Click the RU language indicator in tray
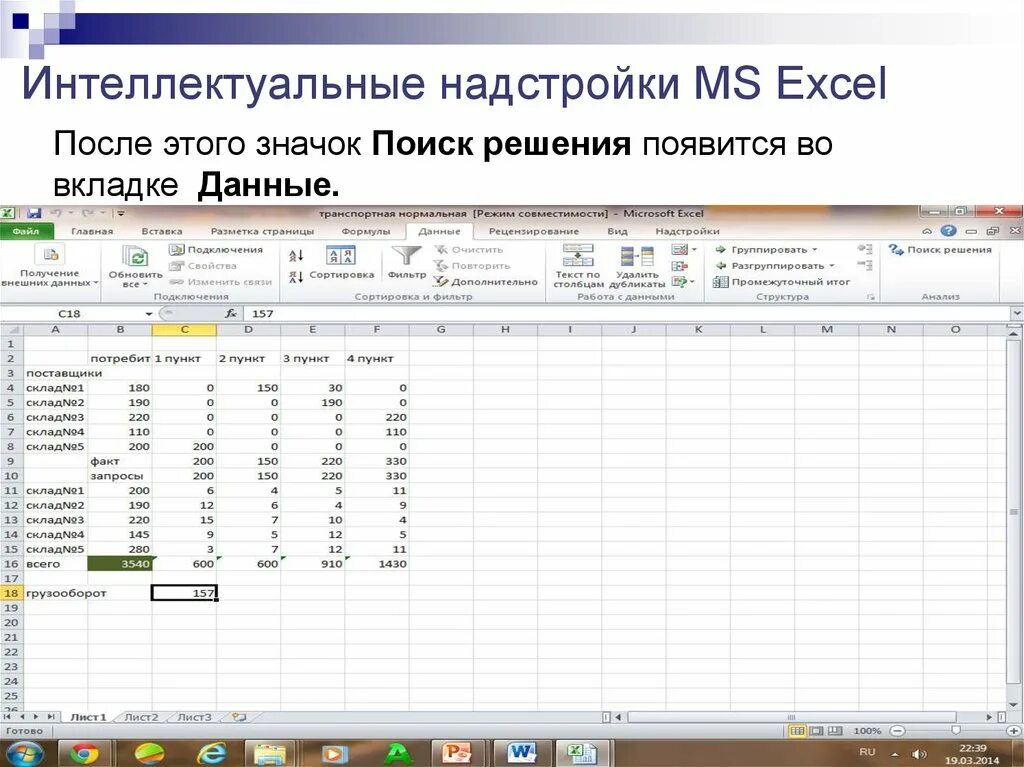Screen dimensions: 1024x767 pos(867,752)
